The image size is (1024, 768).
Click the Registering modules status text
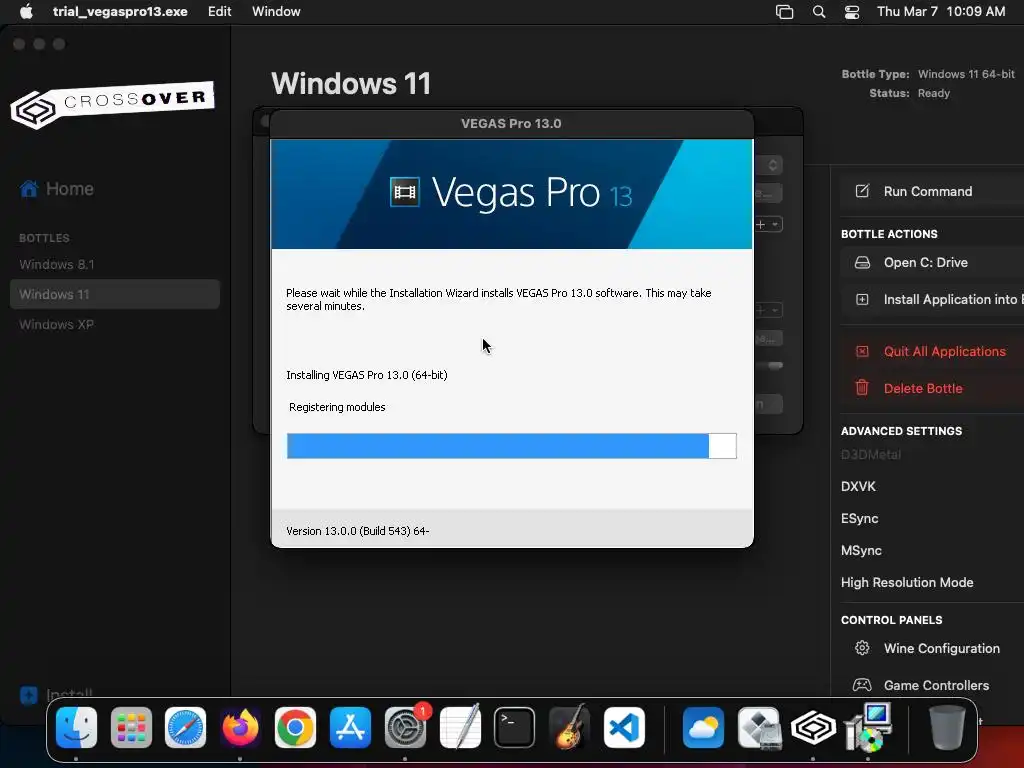click(337, 407)
